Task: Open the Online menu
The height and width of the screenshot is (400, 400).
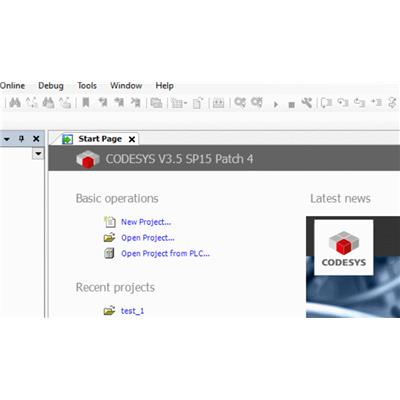Action: (x=12, y=86)
